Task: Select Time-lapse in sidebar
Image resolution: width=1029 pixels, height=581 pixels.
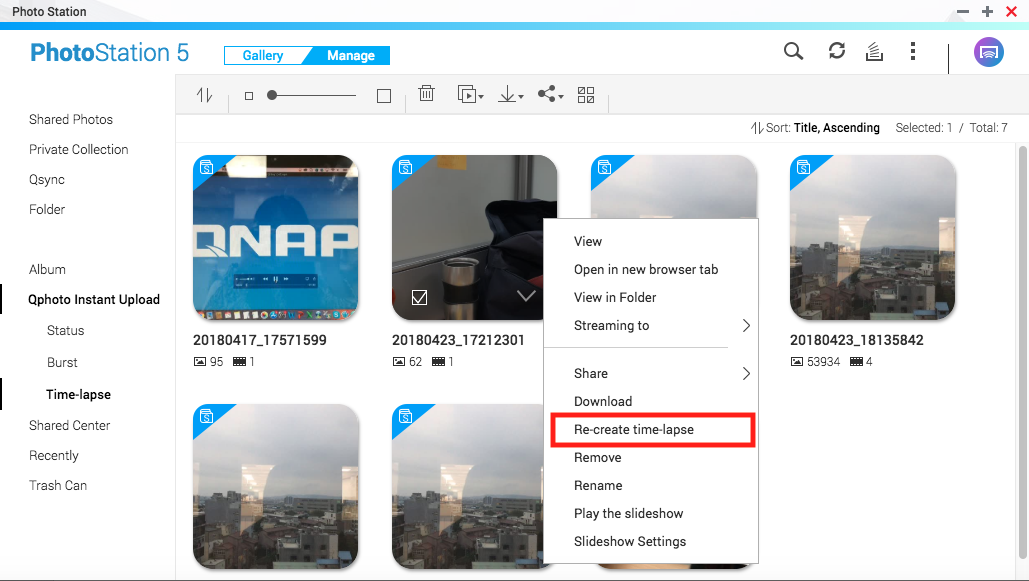Action: tap(79, 395)
